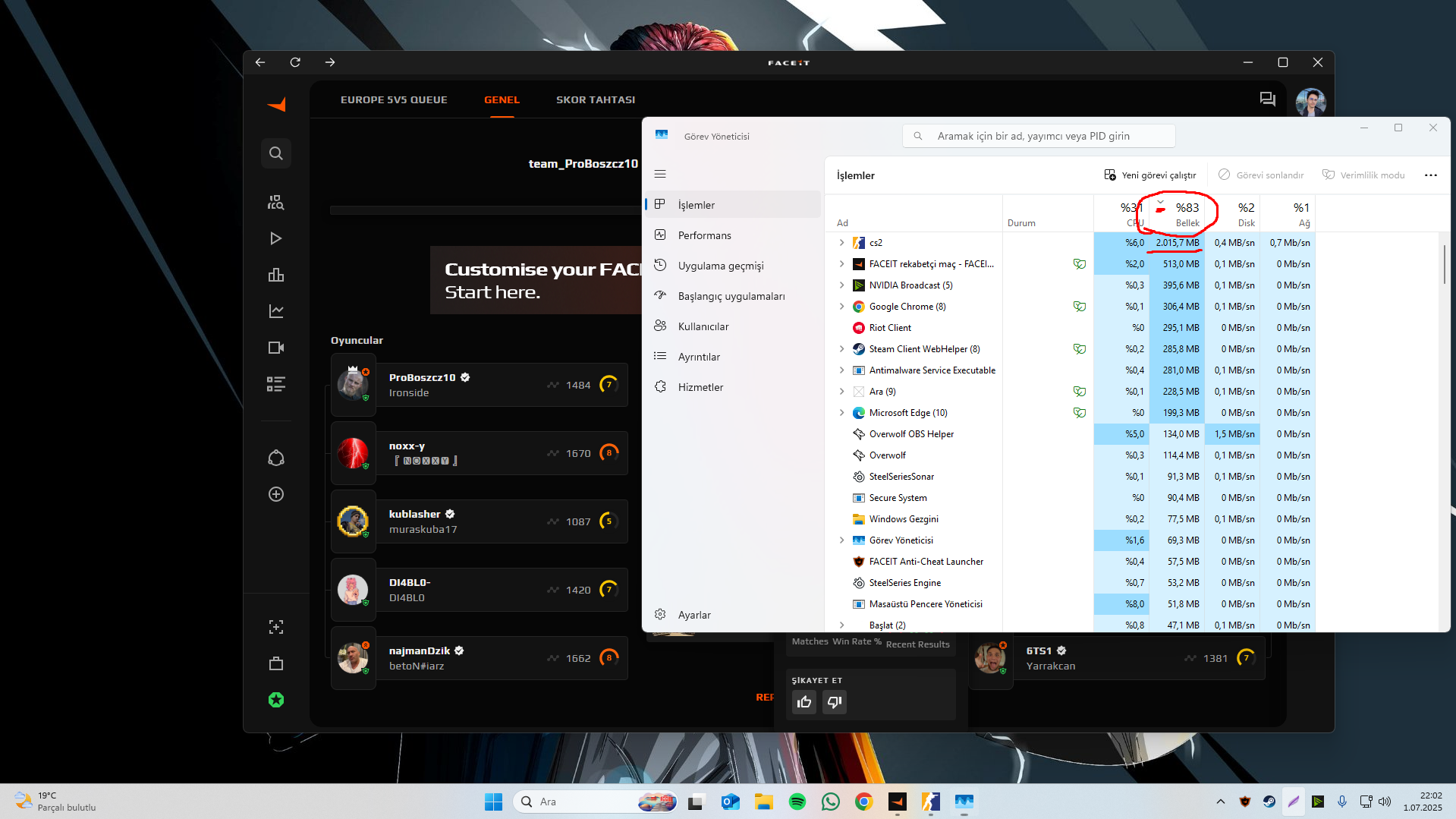The width and height of the screenshot is (1456, 819).
Task: Open Hizmetler page in Task Manager
Action: (732, 387)
